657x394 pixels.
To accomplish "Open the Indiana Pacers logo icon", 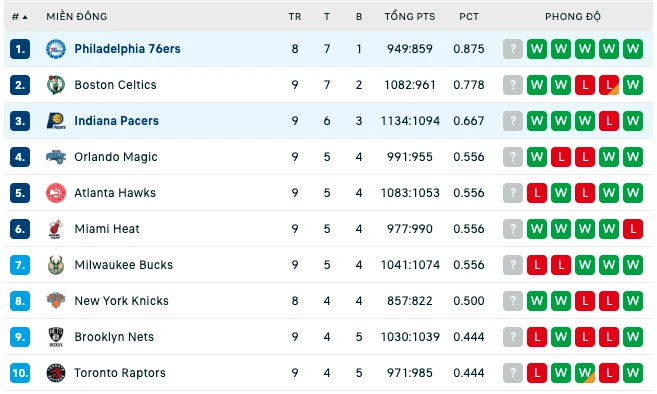I will (56, 121).
